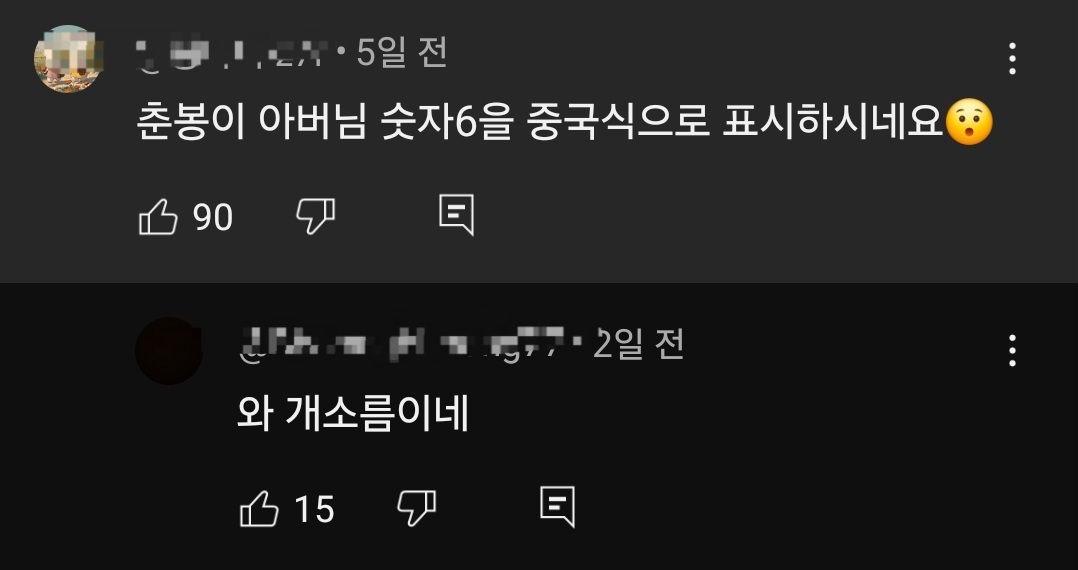This screenshot has height=570, width=1078.
Task: Click the '2일 전' timestamp
Action: (x=639, y=344)
